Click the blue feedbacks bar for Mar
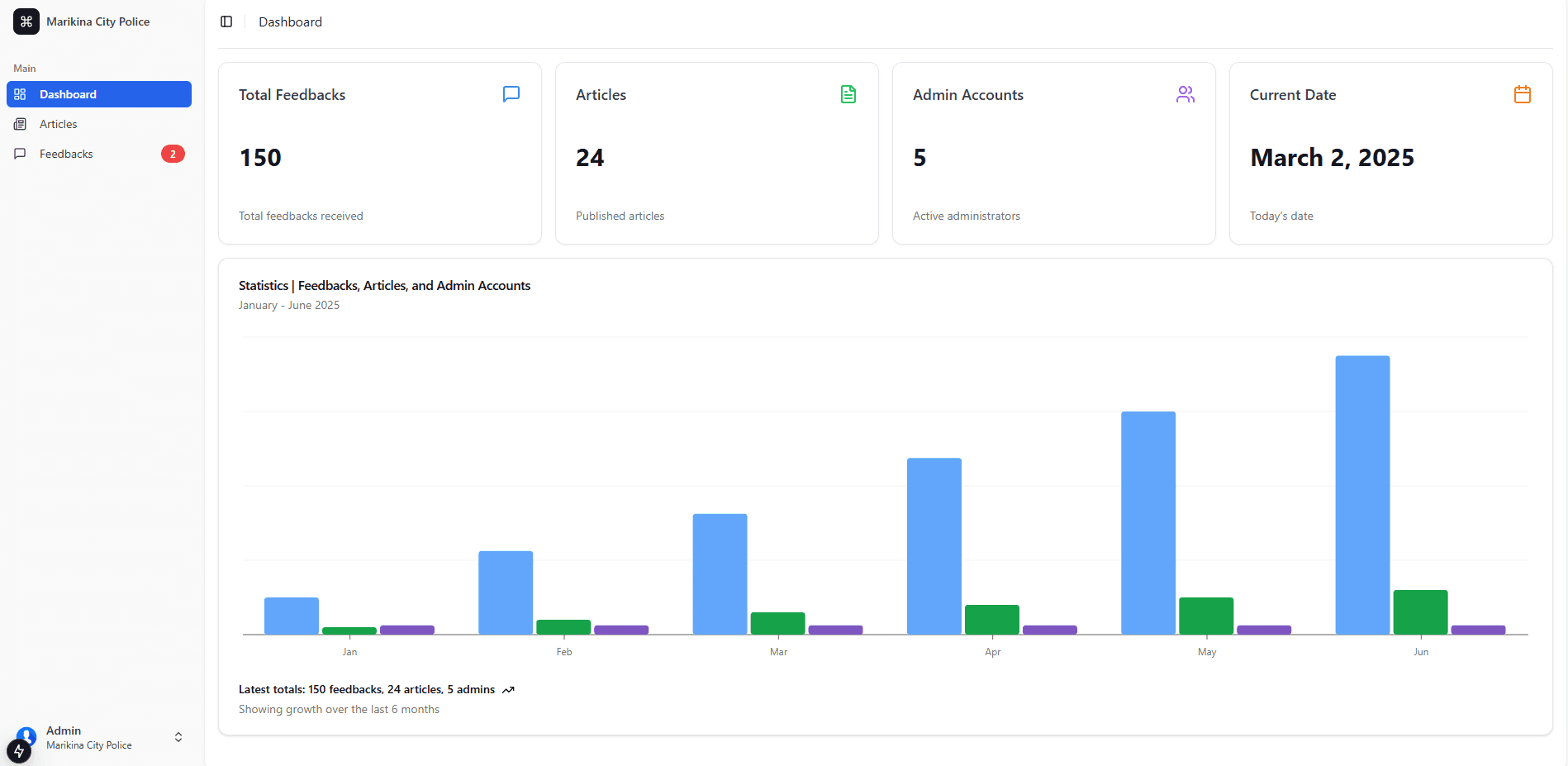 (720, 574)
